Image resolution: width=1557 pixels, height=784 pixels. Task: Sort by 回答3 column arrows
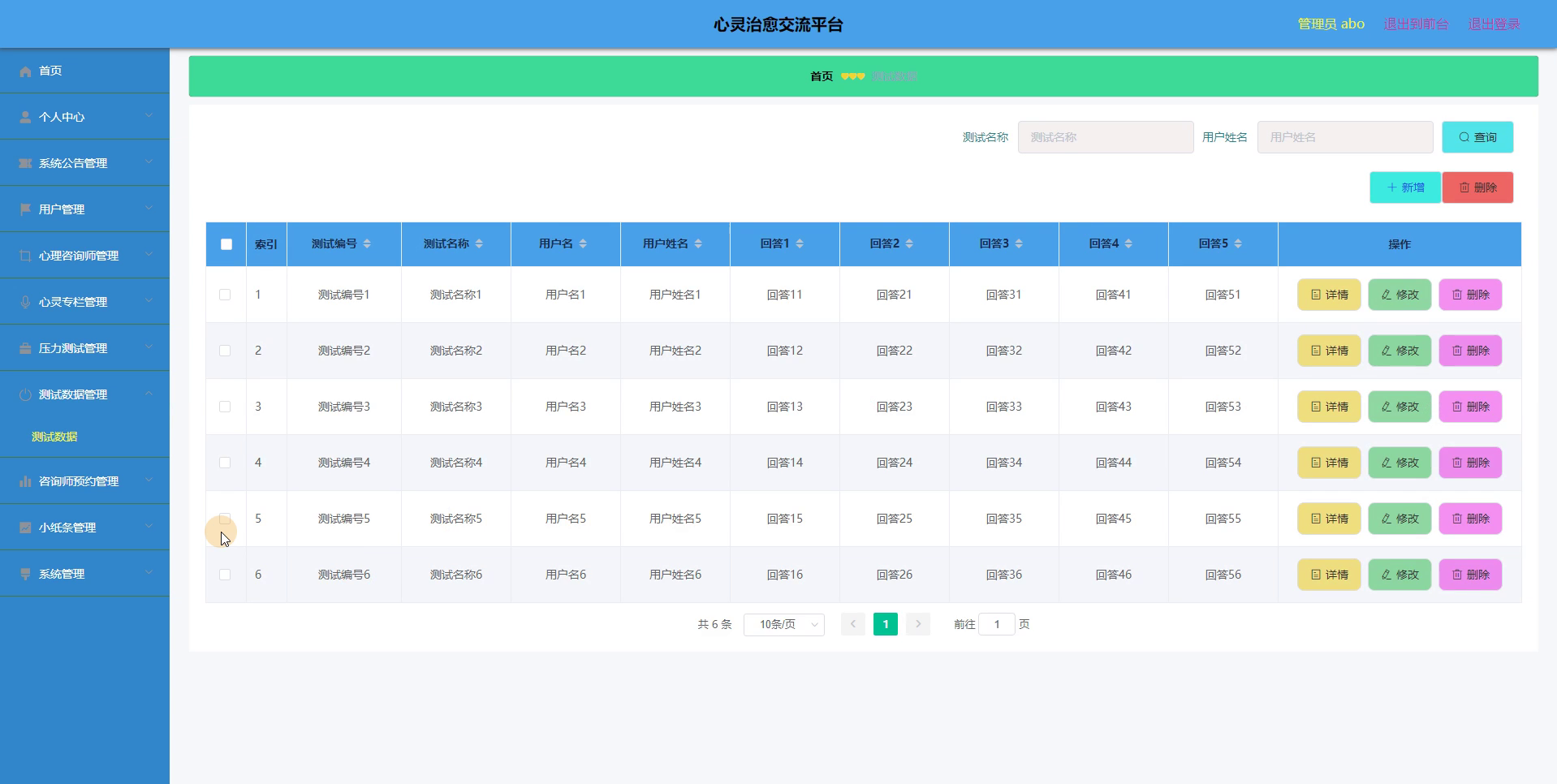pos(1019,244)
